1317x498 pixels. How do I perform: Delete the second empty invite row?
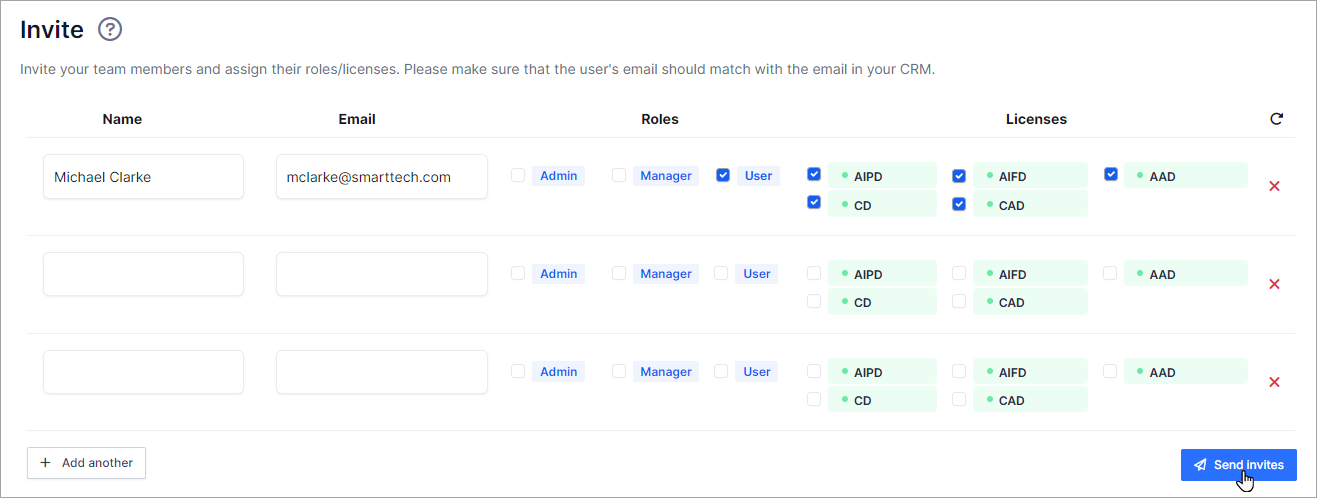1274,284
